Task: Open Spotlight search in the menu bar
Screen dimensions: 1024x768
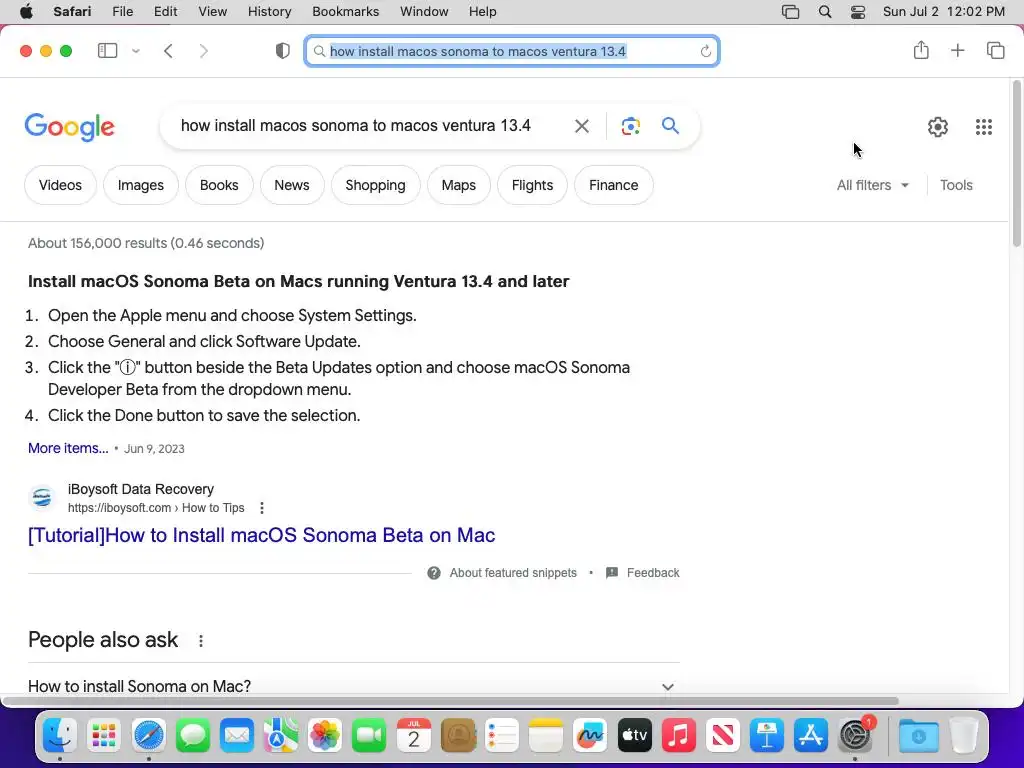Action: (825, 12)
